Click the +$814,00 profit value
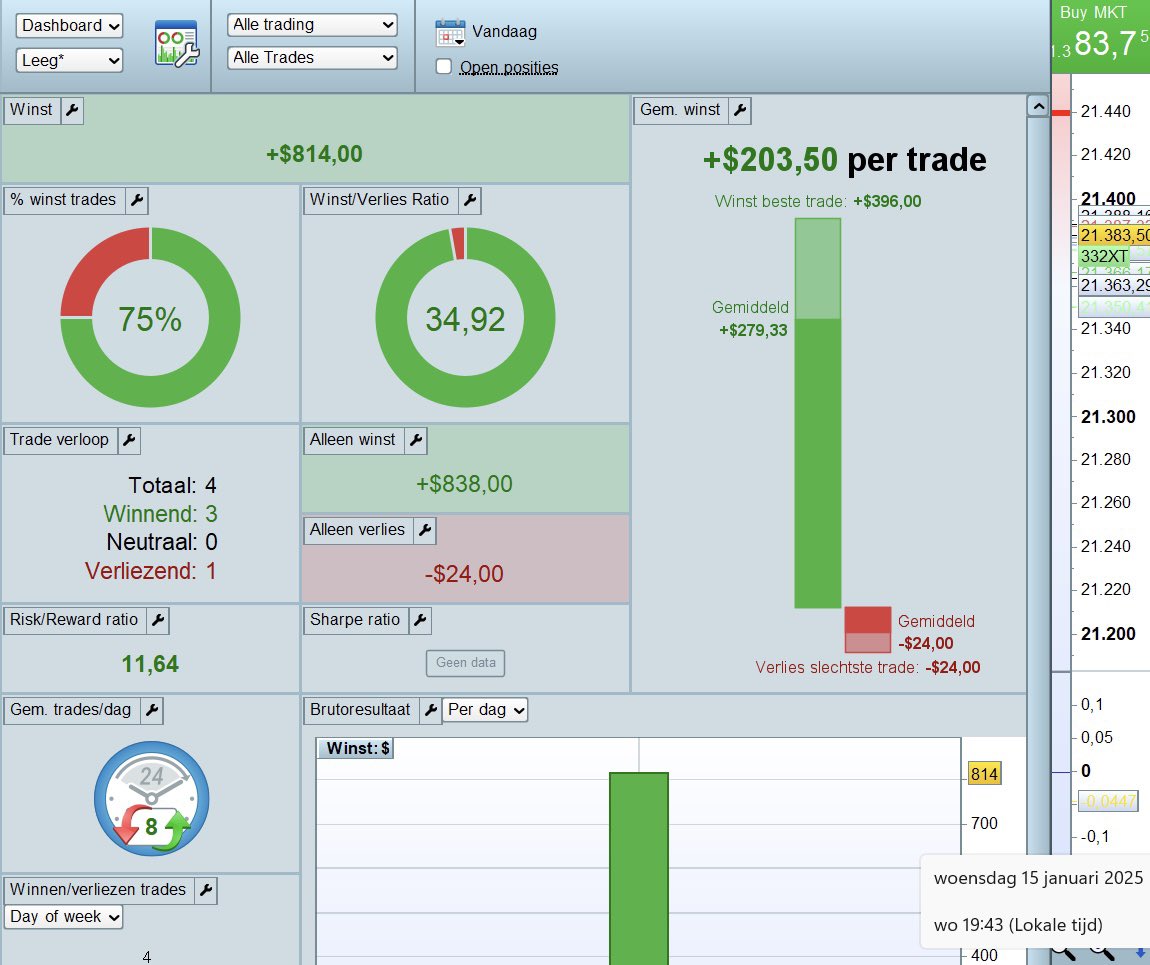 (314, 154)
